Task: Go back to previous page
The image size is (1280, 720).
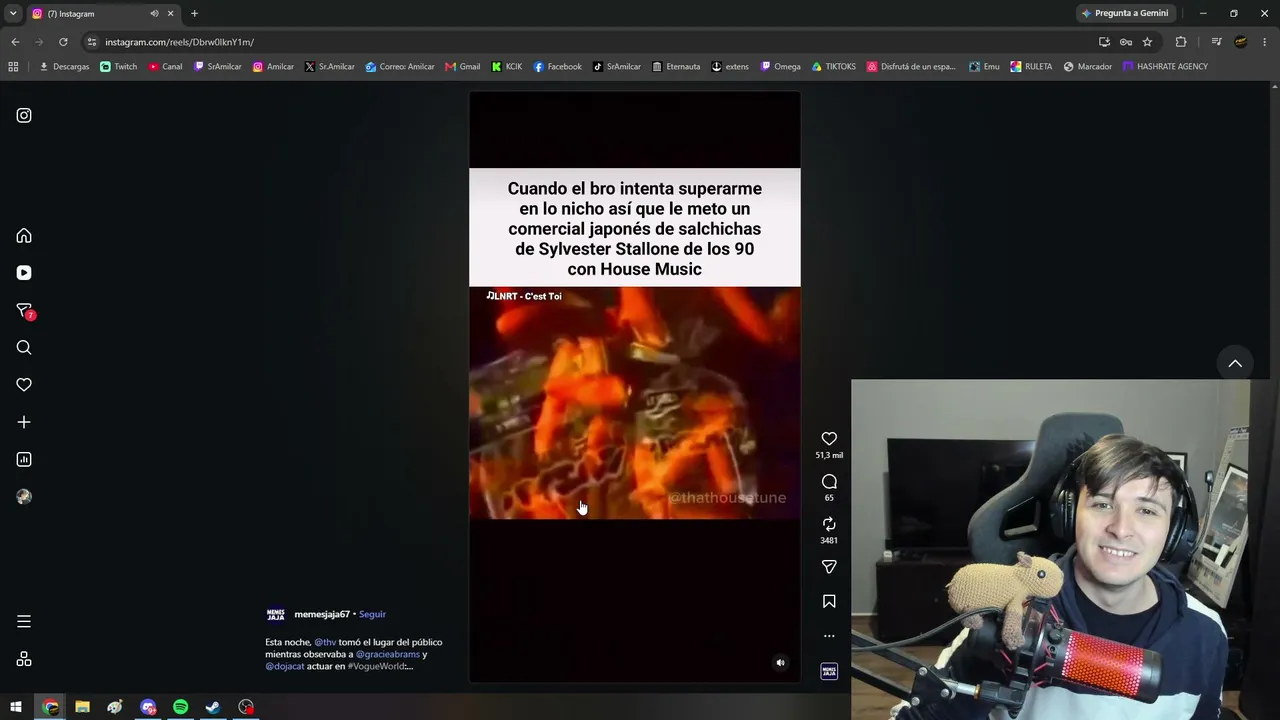Action: pos(15,42)
